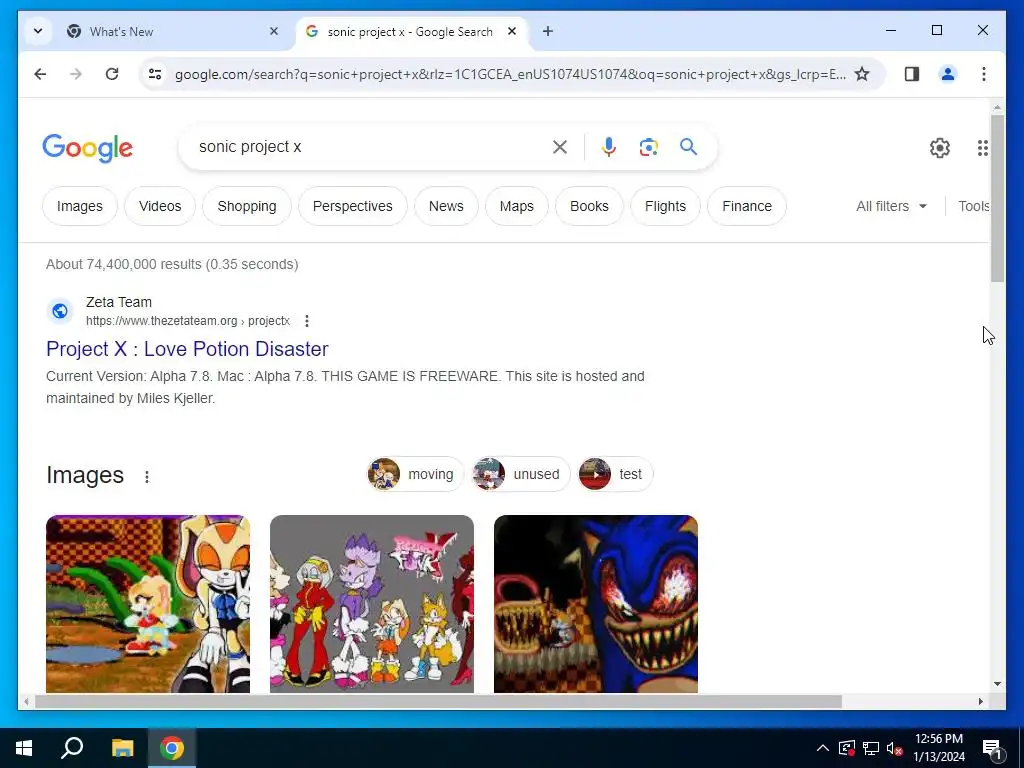This screenshot has height=768, width=1024.
Task: Expand the All filters dropdown
Action: 891,206
